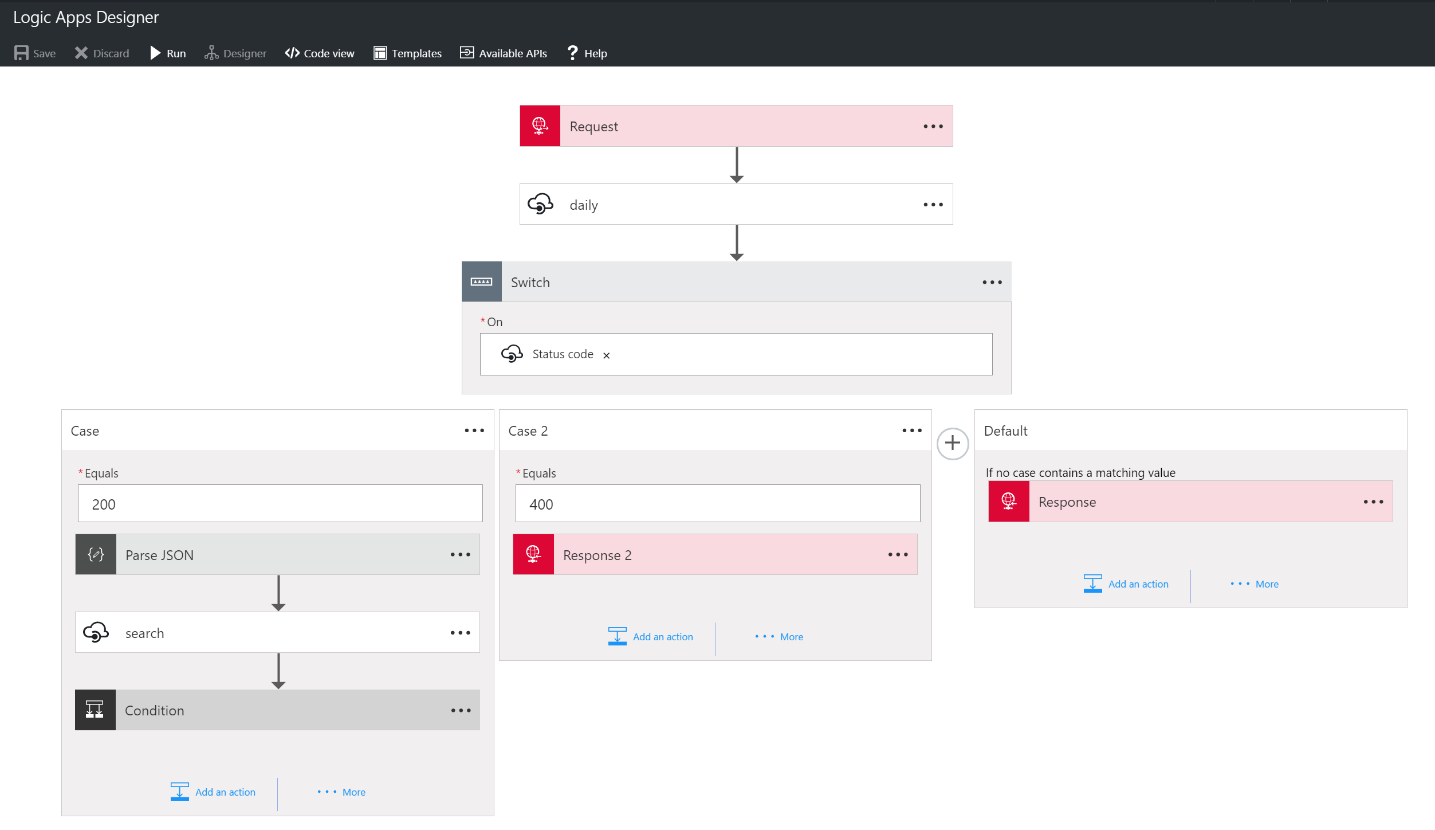This screenshot has height=830, width=1435.
Task: Add a new switch case with plus button
Action: (x=952, y=443)
